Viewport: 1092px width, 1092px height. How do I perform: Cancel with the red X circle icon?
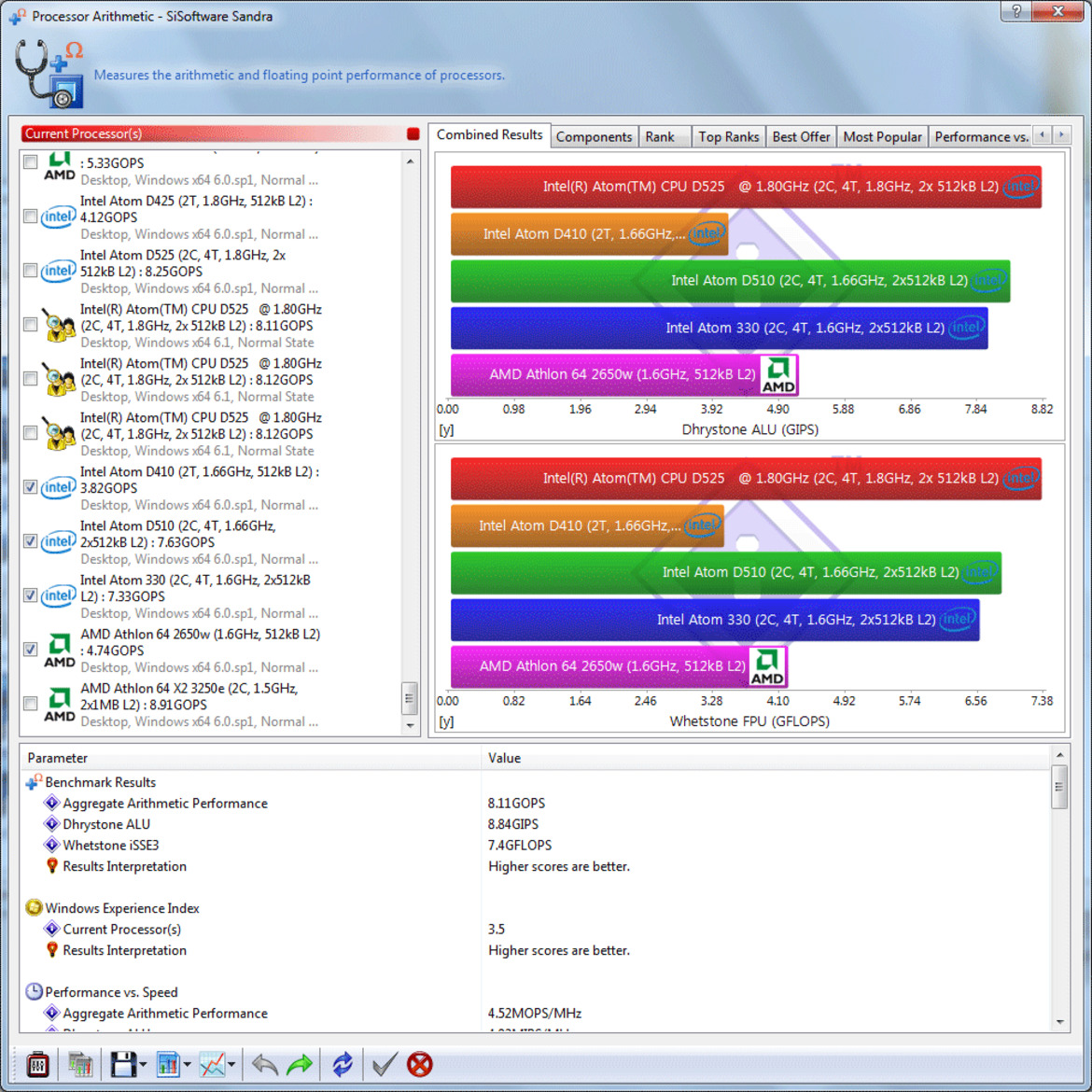pos(419,1064)
